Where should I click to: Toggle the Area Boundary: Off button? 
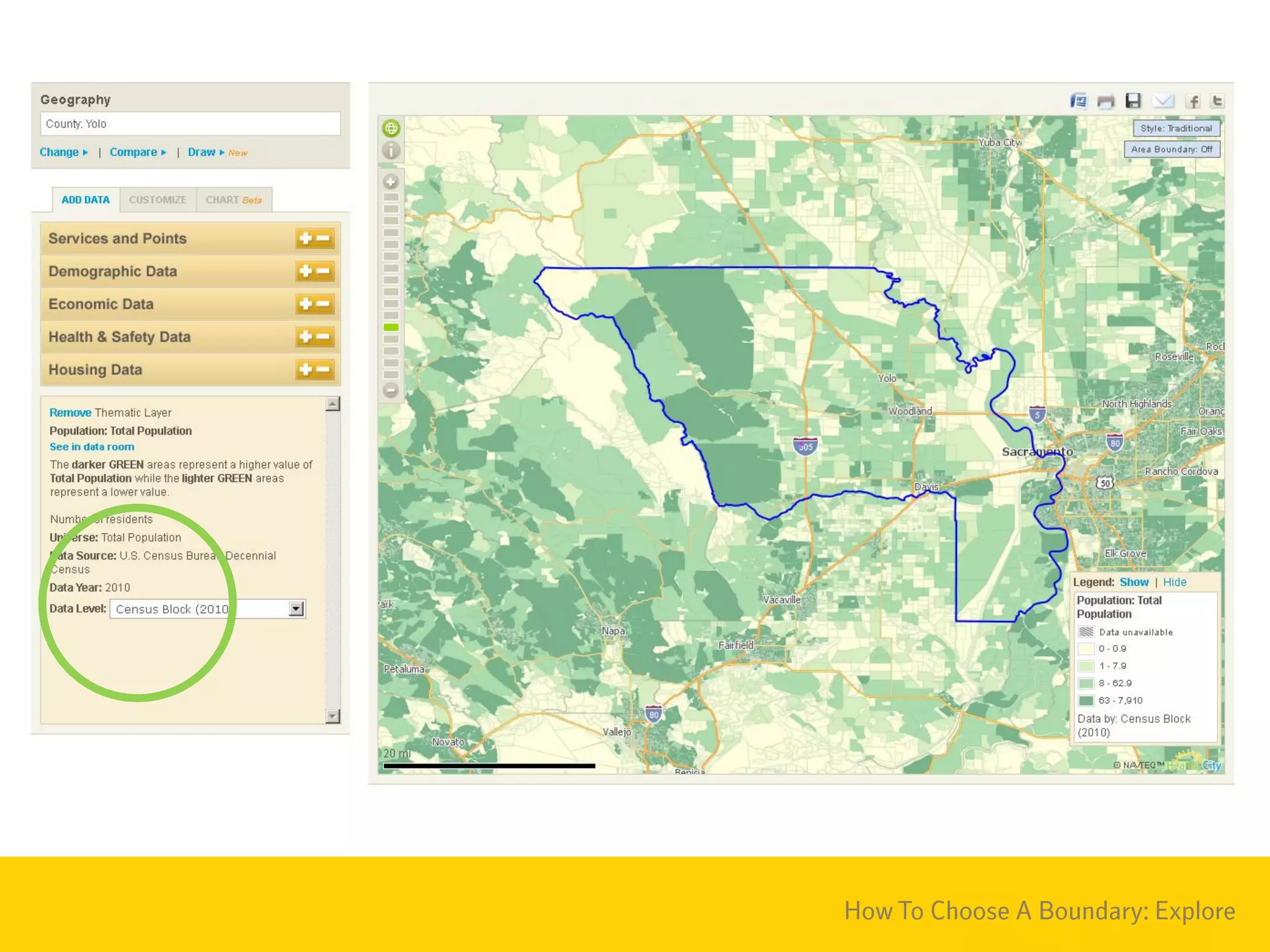[1171, 149]
